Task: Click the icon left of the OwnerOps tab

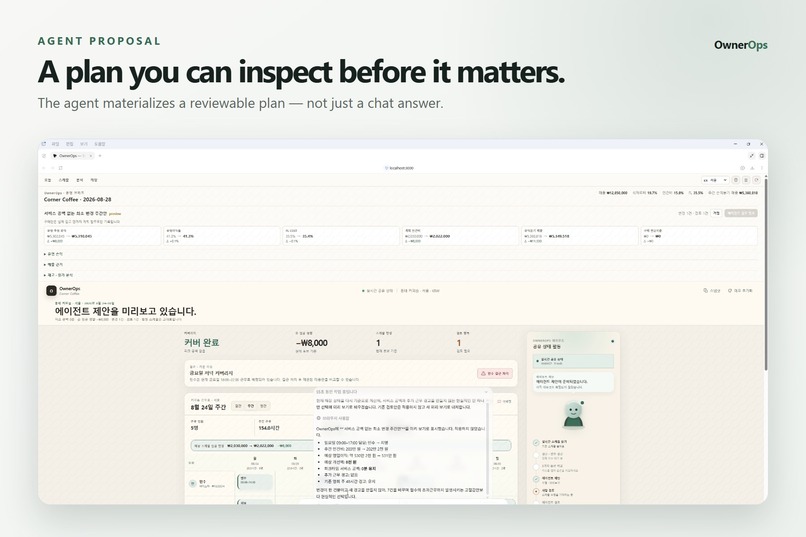Action: tap(44, 156)
